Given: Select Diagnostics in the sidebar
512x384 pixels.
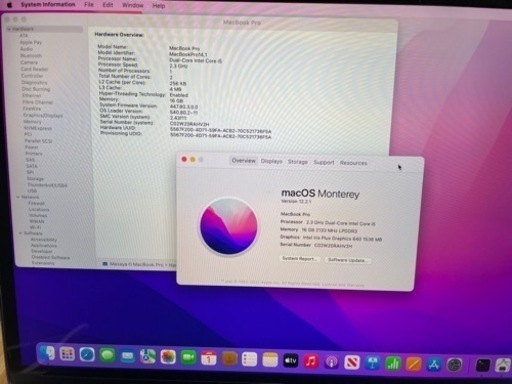Looking at the screenshot, I should pos(35,82).
